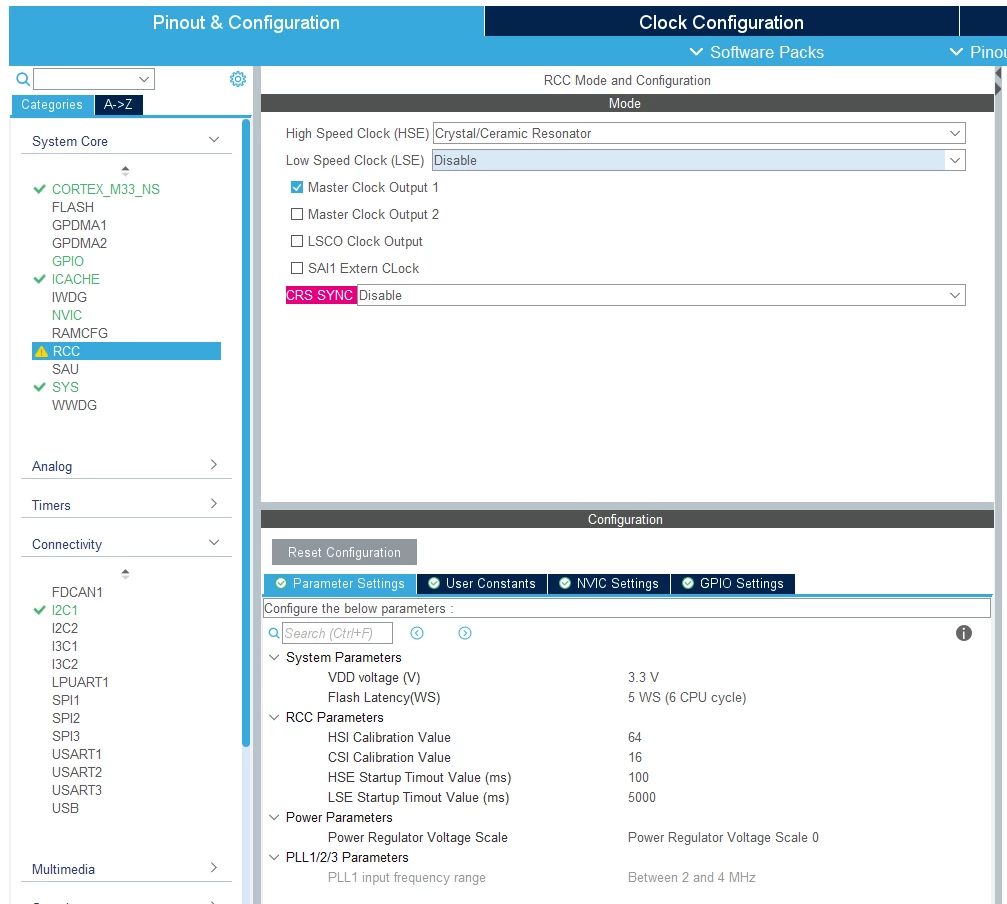Screen dimensions: 1007x904
Task: Click the green check next to CORTEX_M33_NS
Action: [39, 189]
